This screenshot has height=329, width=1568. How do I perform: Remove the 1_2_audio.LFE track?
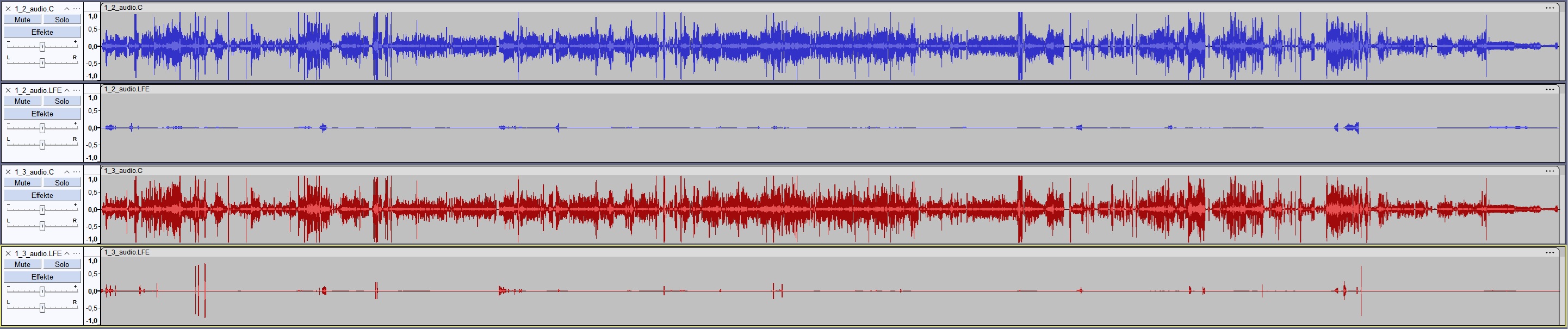(x=8, y=90)
